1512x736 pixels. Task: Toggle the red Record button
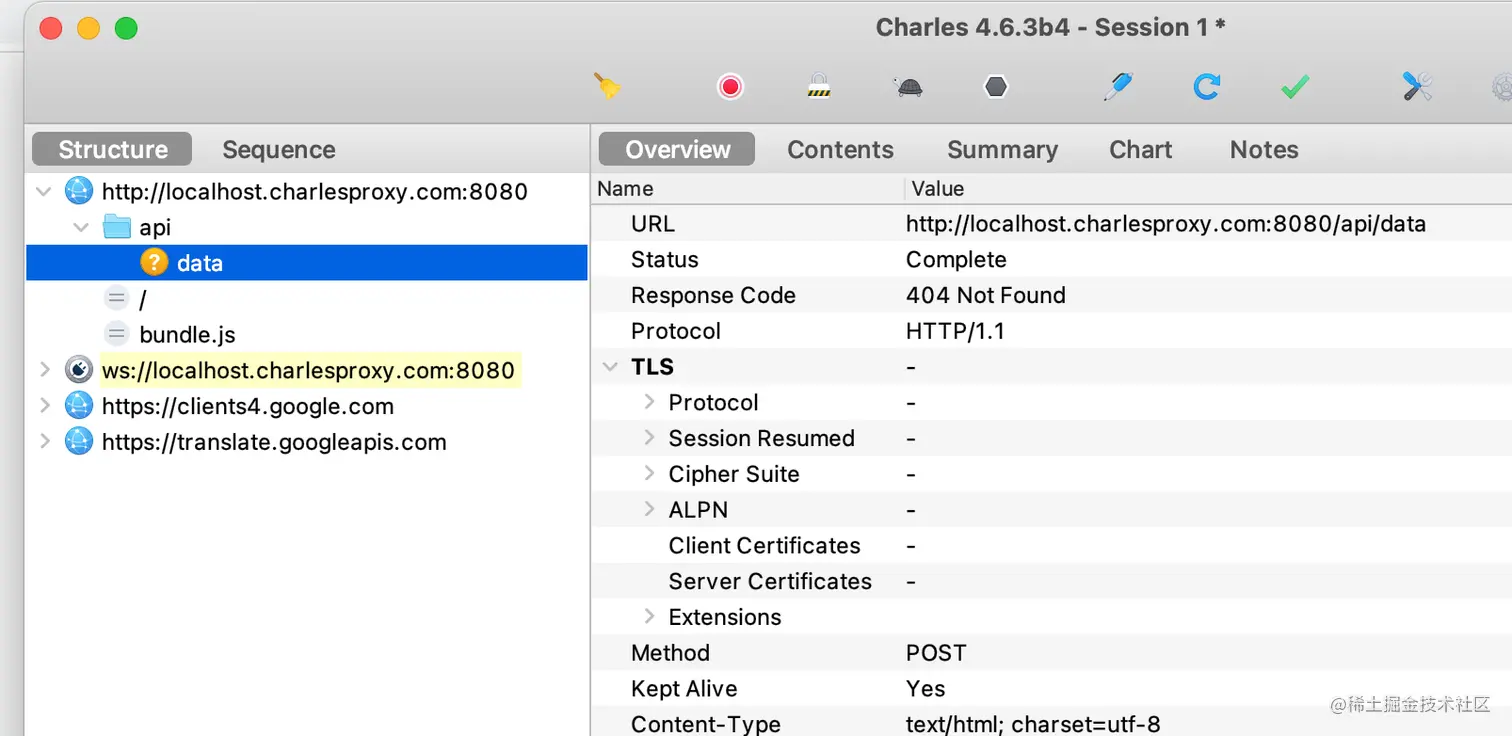[731, 87]
